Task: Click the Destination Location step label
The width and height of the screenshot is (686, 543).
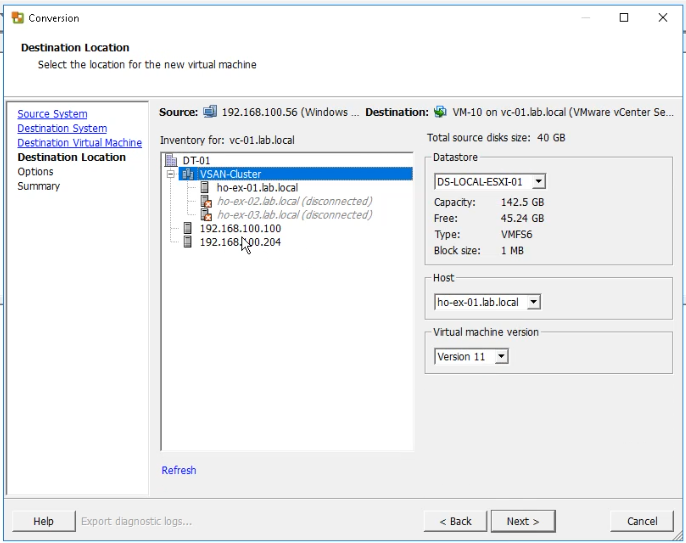Action: [71, 157]
